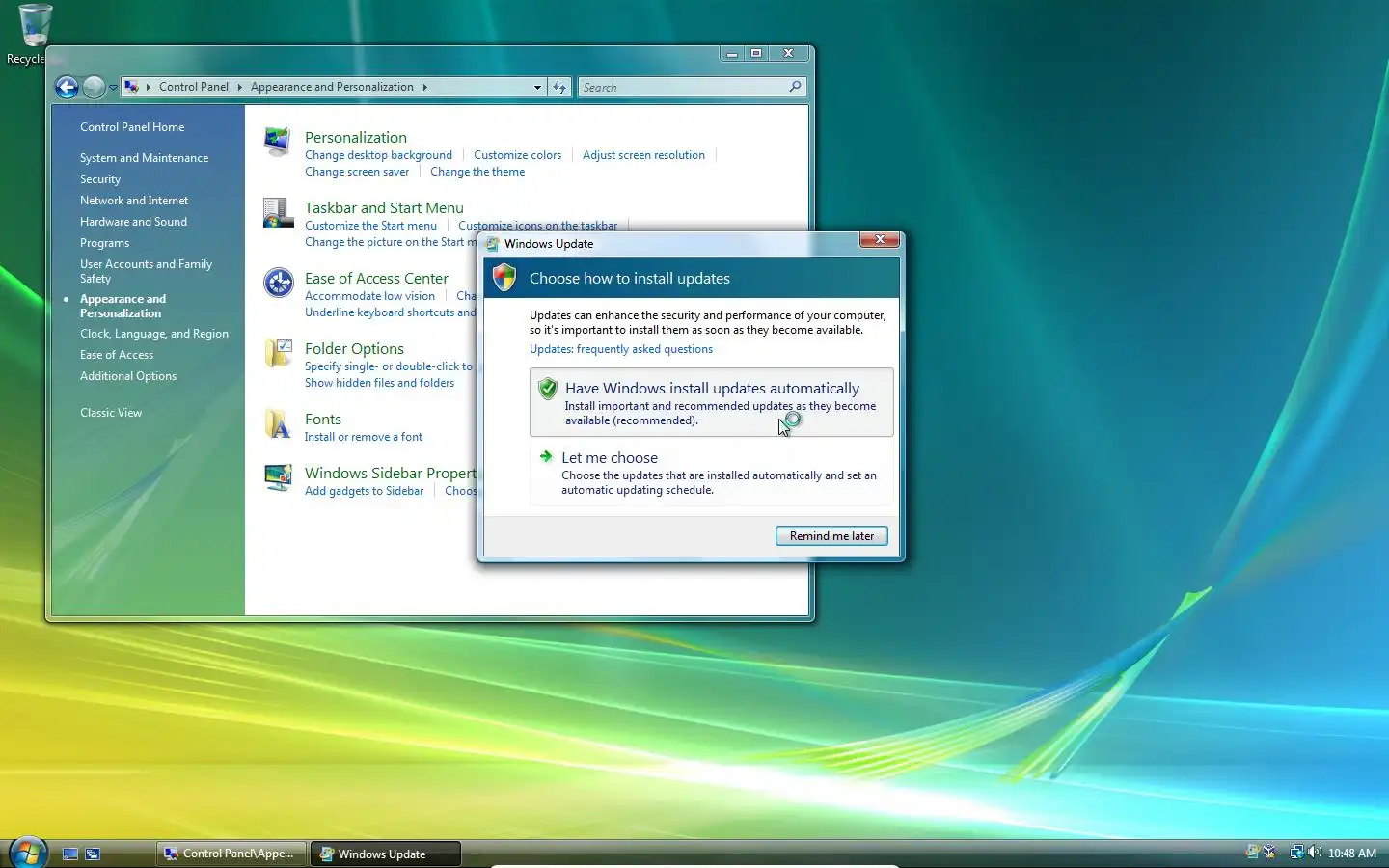1389x868 pixels.
Task: Click Adjust screen resolution link
Action: [643, 155]
